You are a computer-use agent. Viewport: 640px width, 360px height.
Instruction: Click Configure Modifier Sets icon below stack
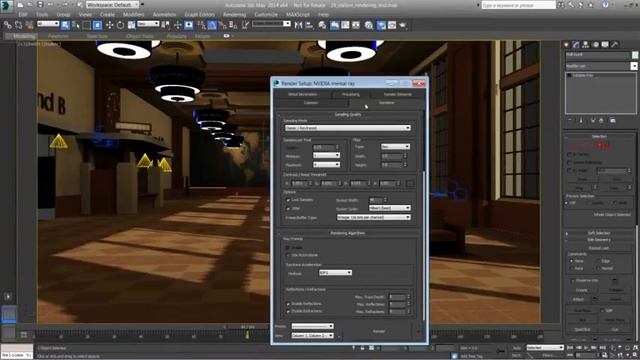pyautogui.click(x=613, y=120)
